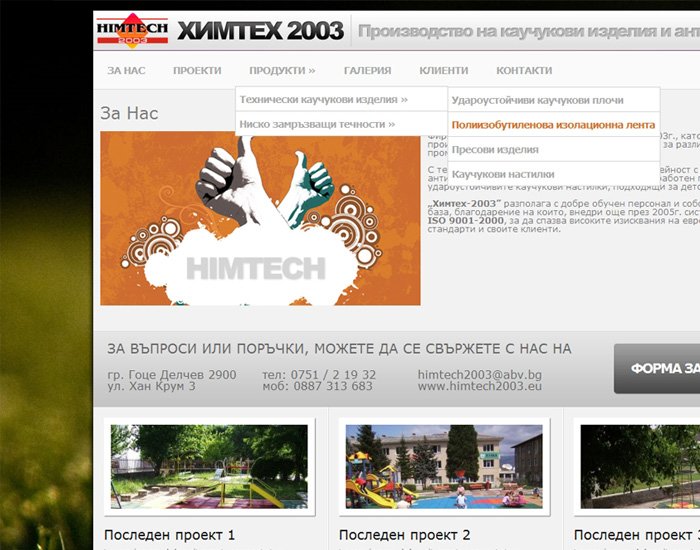Expand Технически каучукови изделия submenu

[x=324, y=100]
